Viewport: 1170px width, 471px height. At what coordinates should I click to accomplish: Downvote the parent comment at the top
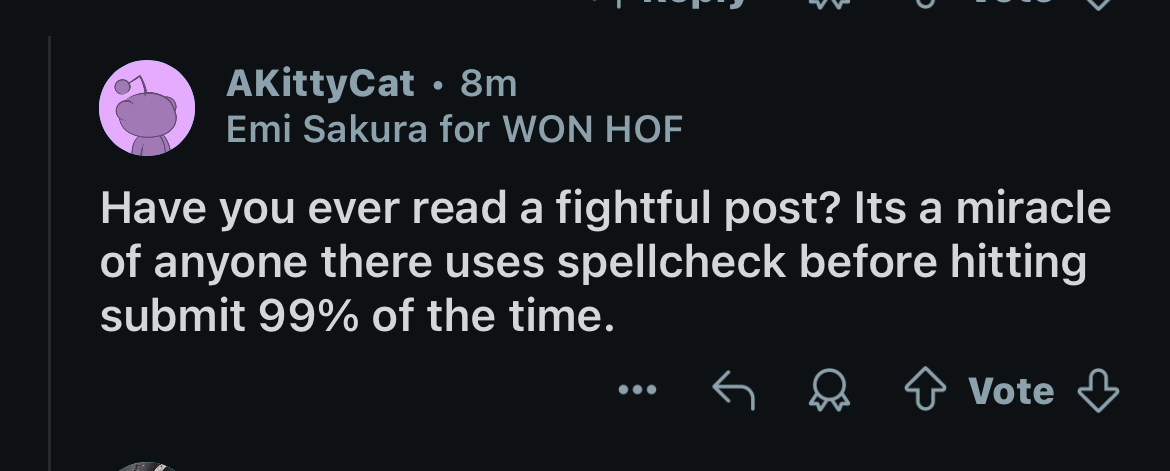pyautogui.click(x=1097, y=3)
